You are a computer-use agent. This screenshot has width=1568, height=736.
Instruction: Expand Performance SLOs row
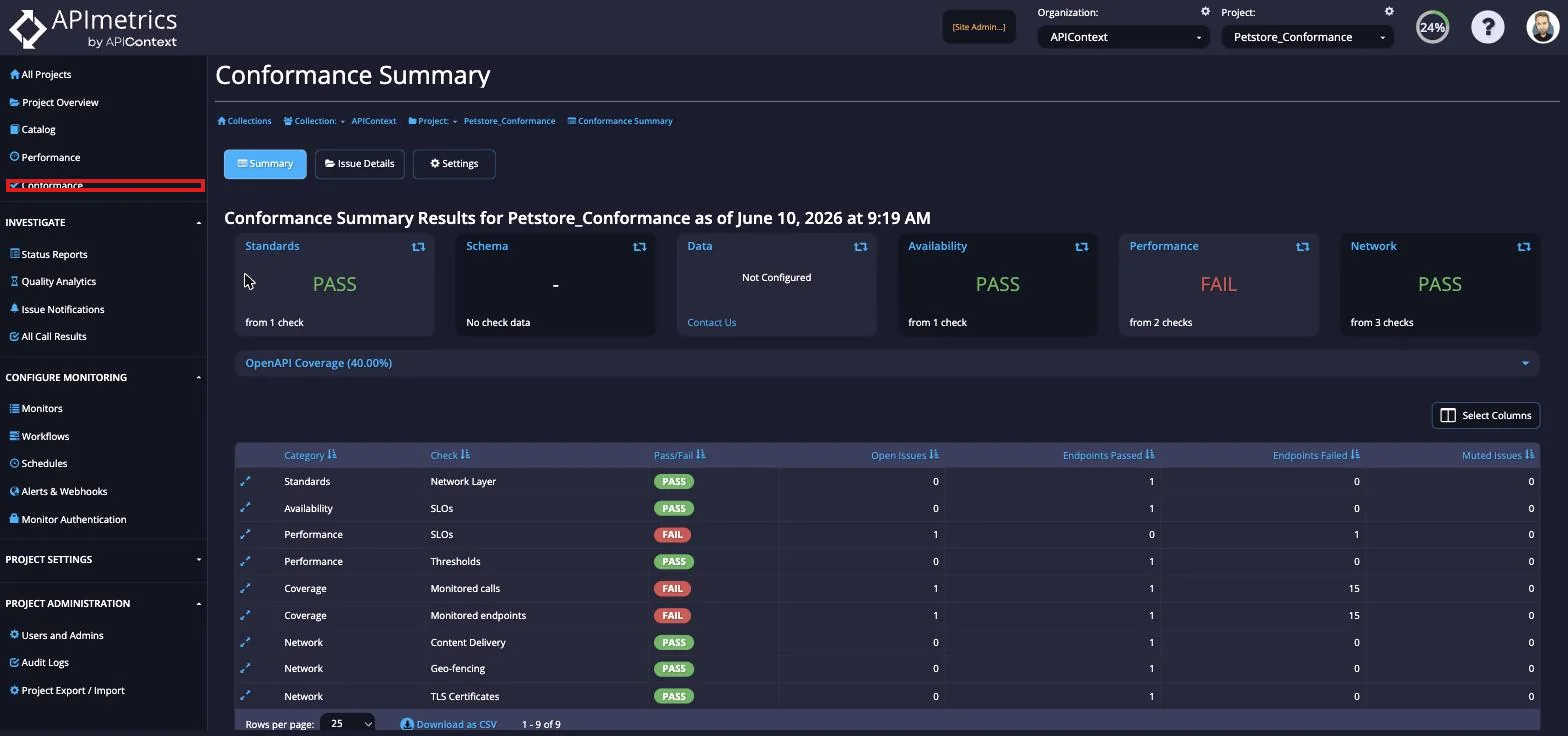(x=245, y=534)
